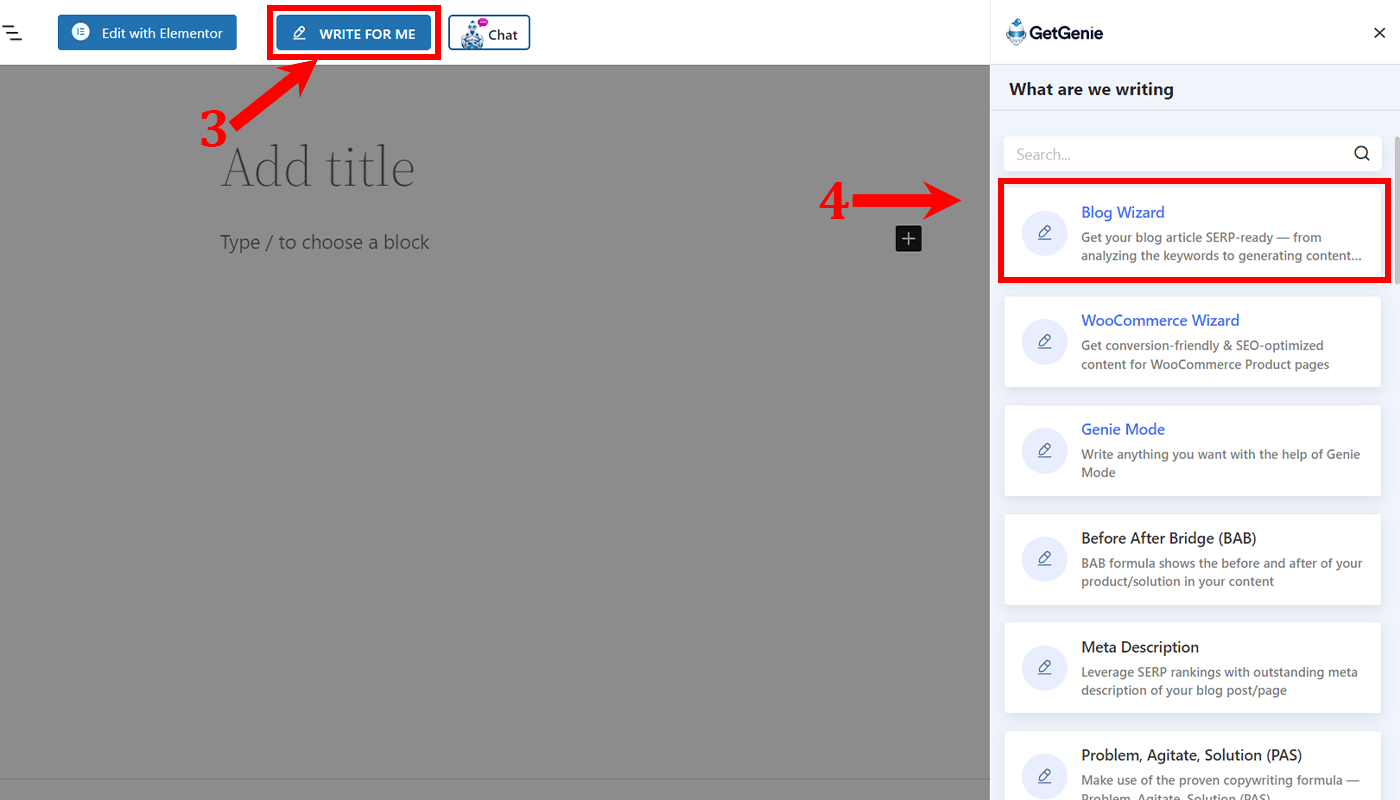Click the search magnifier icon
1400x800 pixels.
(x=1361, y=154)
